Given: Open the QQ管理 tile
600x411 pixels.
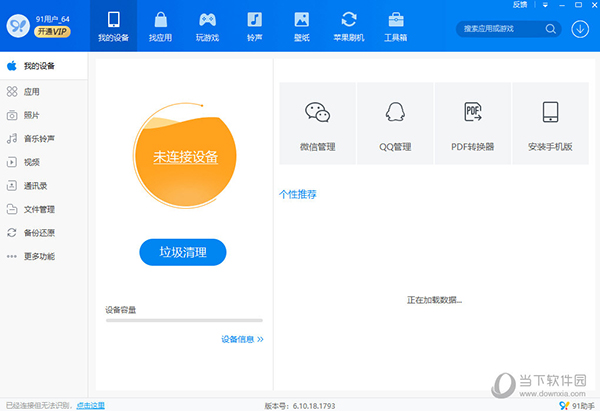Looking at the screenshot, I should pyautogui.click(x=395, y=123).
